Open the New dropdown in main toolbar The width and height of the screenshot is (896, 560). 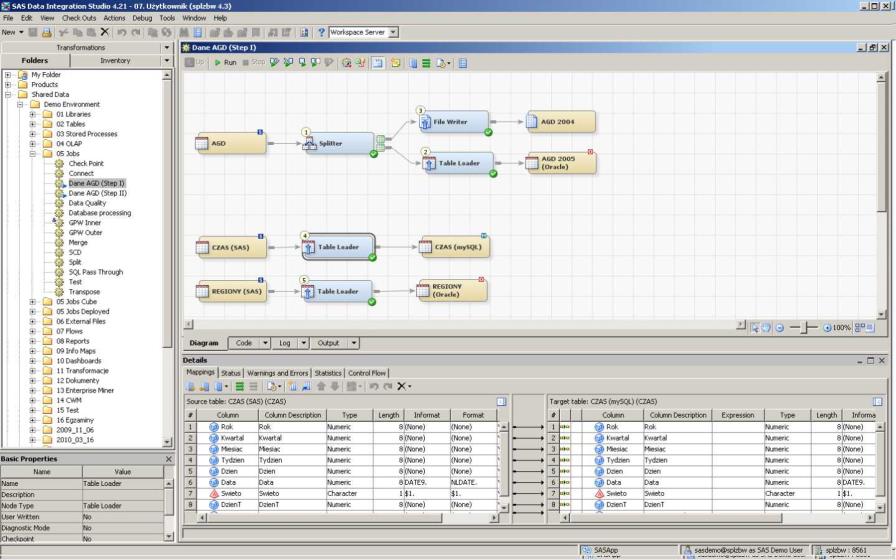coord(13,33)
